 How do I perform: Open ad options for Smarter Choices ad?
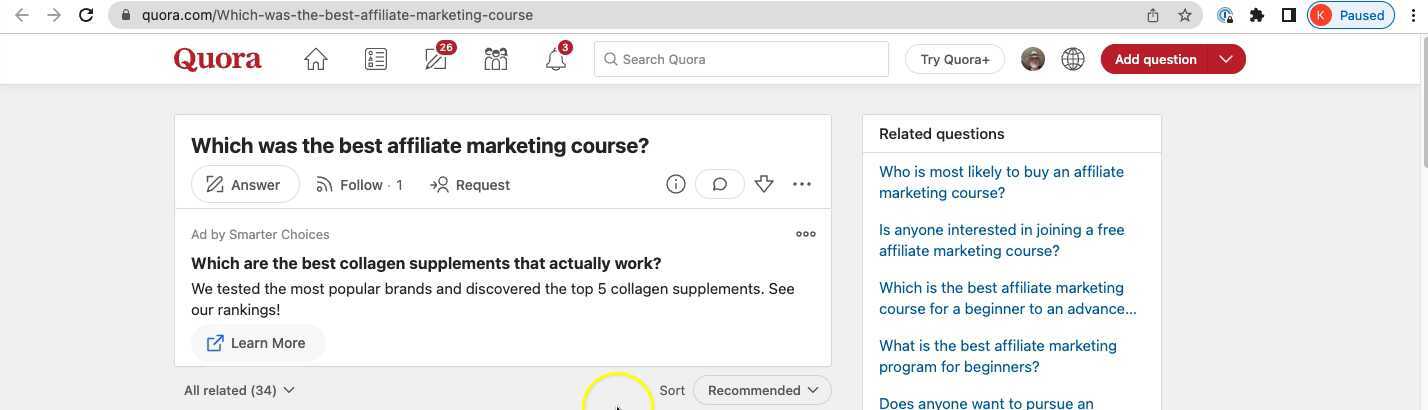pos(806,234)
